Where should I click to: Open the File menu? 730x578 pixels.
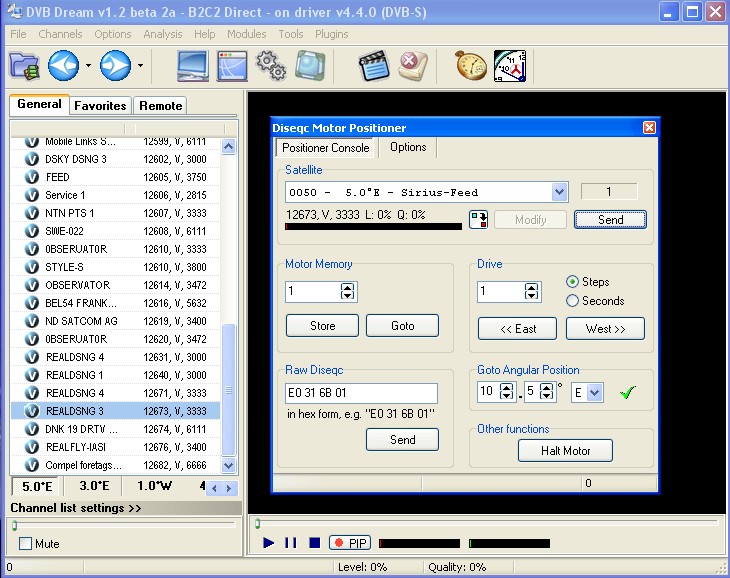18,34
